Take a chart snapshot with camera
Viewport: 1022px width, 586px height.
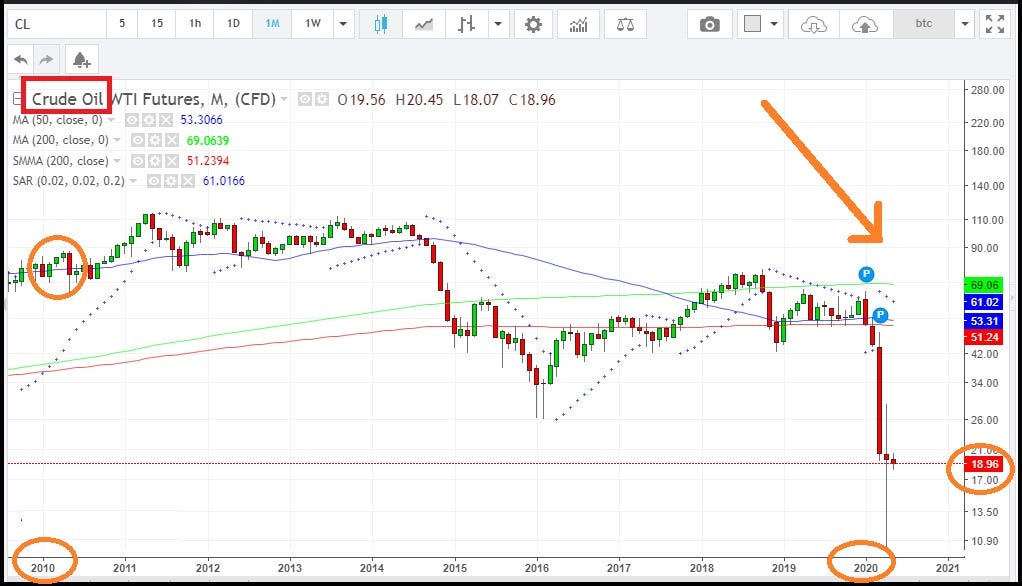coord(710,24)
